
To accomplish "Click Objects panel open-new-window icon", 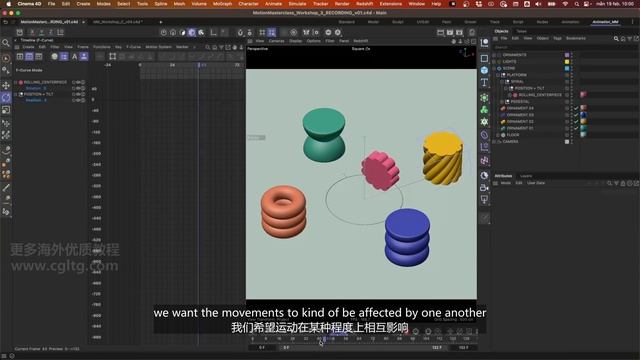I will 636,38.
